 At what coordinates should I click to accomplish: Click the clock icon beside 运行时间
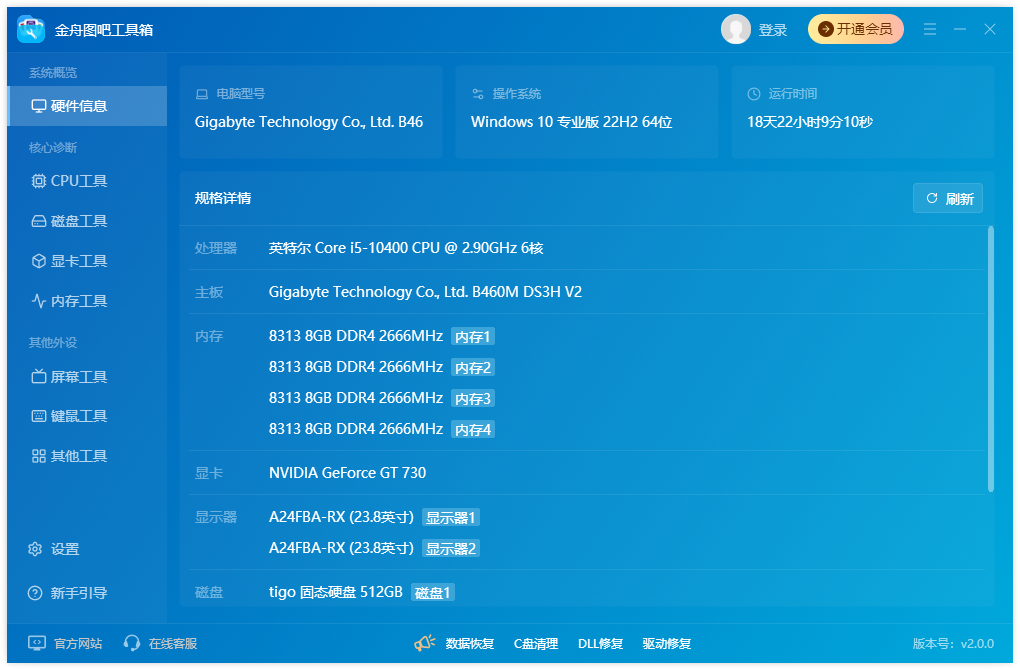[x=754, y=94]
